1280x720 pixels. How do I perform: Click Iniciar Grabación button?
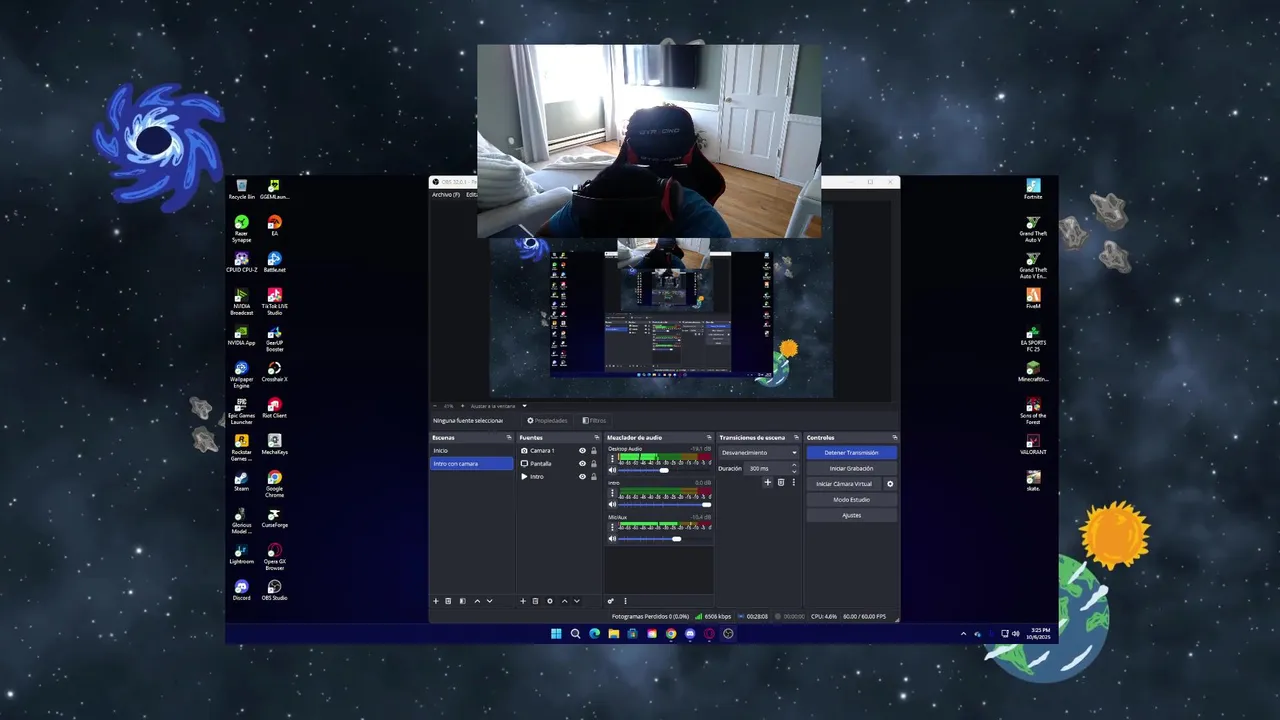coord(851,468)
